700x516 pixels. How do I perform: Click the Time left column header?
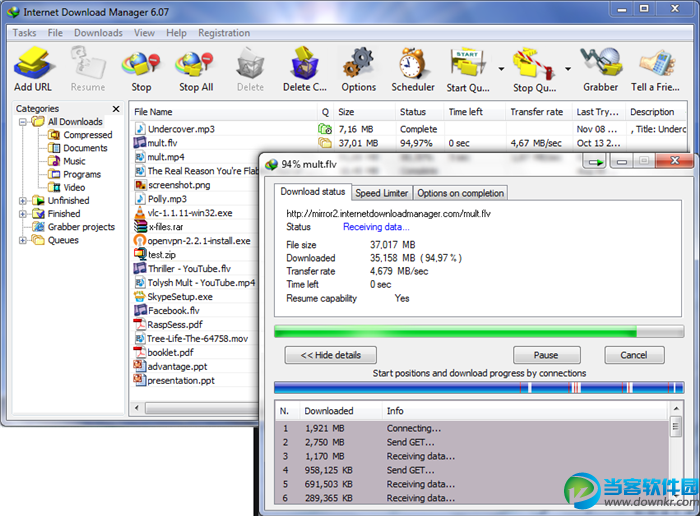tap(475, 112)
